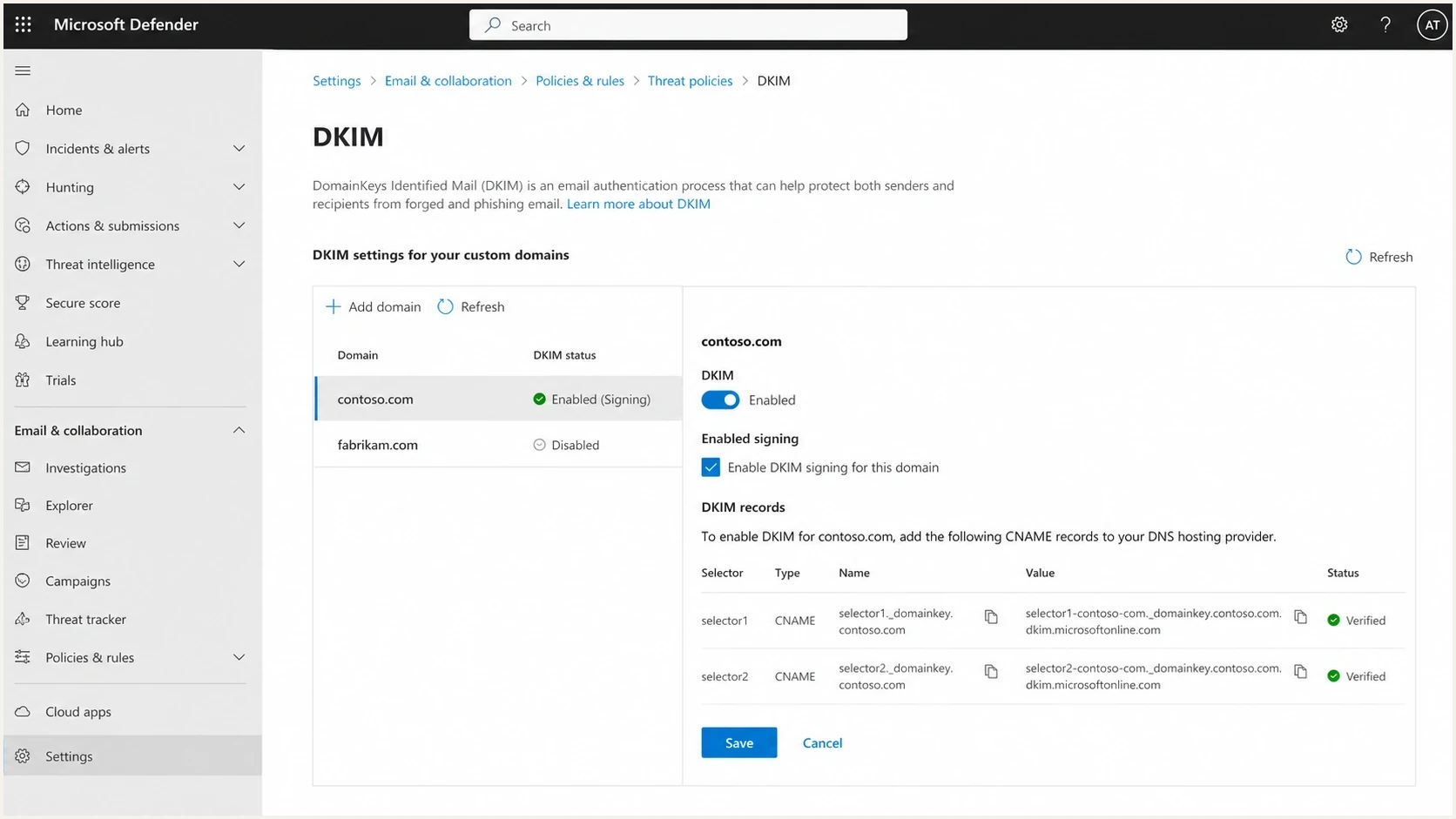Image resolution: width=1456 pixels, height=819 pixels.
Task: Click the Save button
Action: (738, 742)
